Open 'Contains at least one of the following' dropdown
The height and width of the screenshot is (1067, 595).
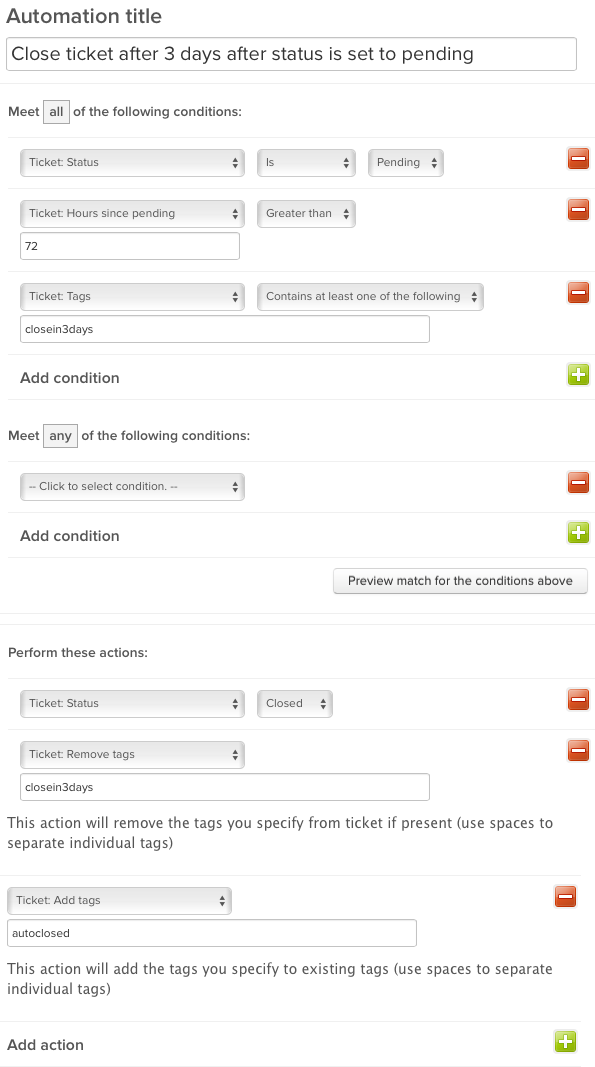click(370, 297)
